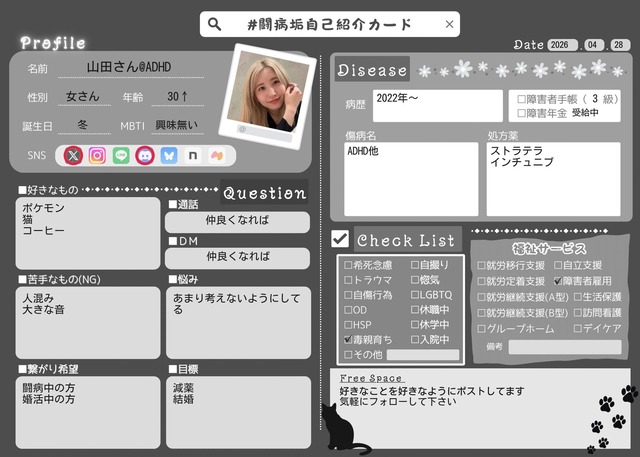Select the Bluesky butterfly icon
This screenshot has height=457, width=640.
pyautogui.click(x=169, y=155)
